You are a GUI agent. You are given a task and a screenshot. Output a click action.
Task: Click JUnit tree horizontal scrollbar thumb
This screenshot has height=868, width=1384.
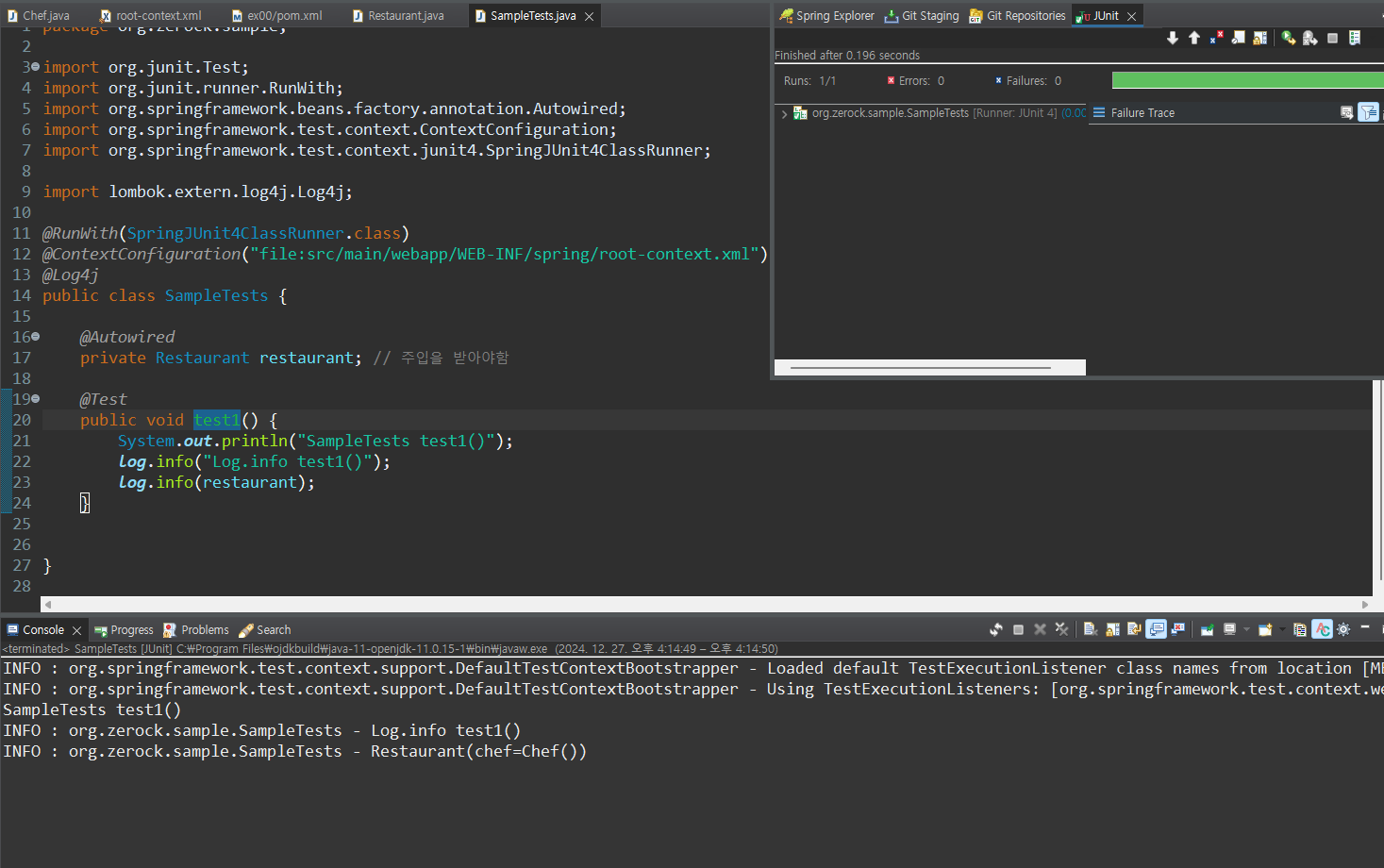tap(921, 368)
